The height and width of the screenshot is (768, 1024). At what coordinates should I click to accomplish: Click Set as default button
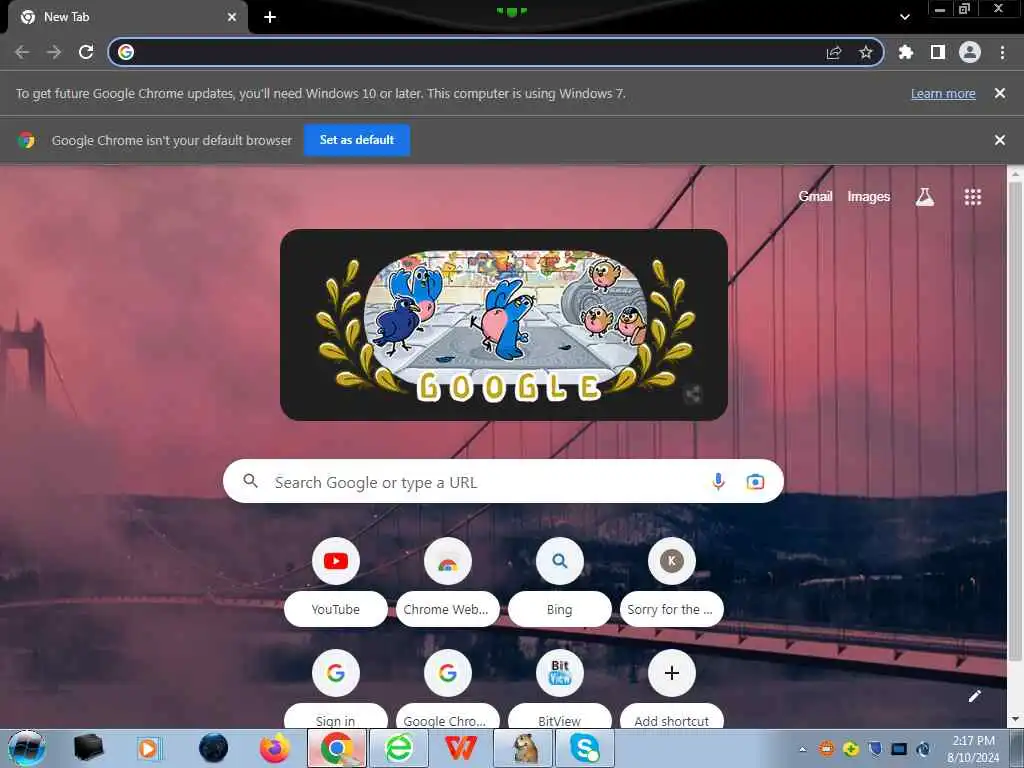pyautogui.click(x=357, y=140)
